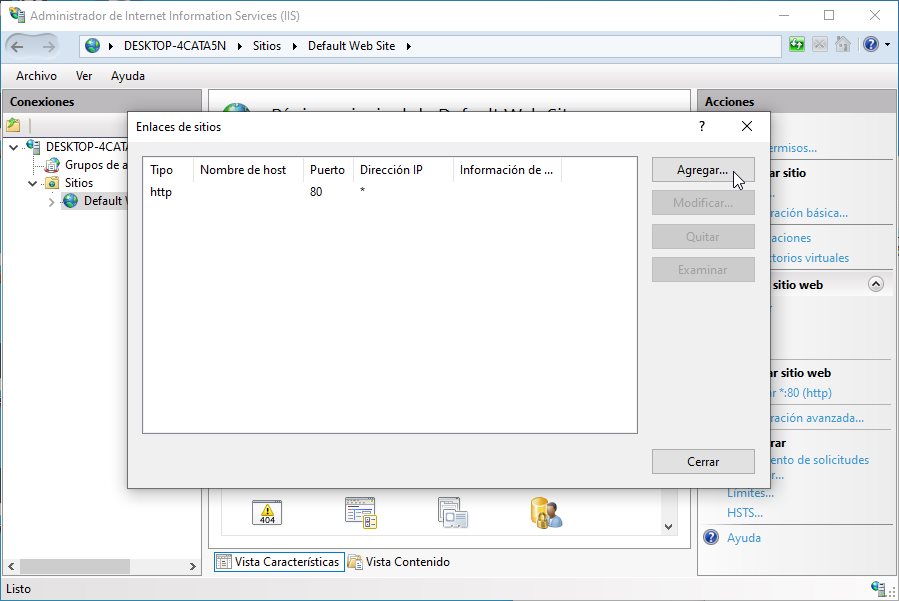Select the http port 80 binding row

click(x=390, y=192)
